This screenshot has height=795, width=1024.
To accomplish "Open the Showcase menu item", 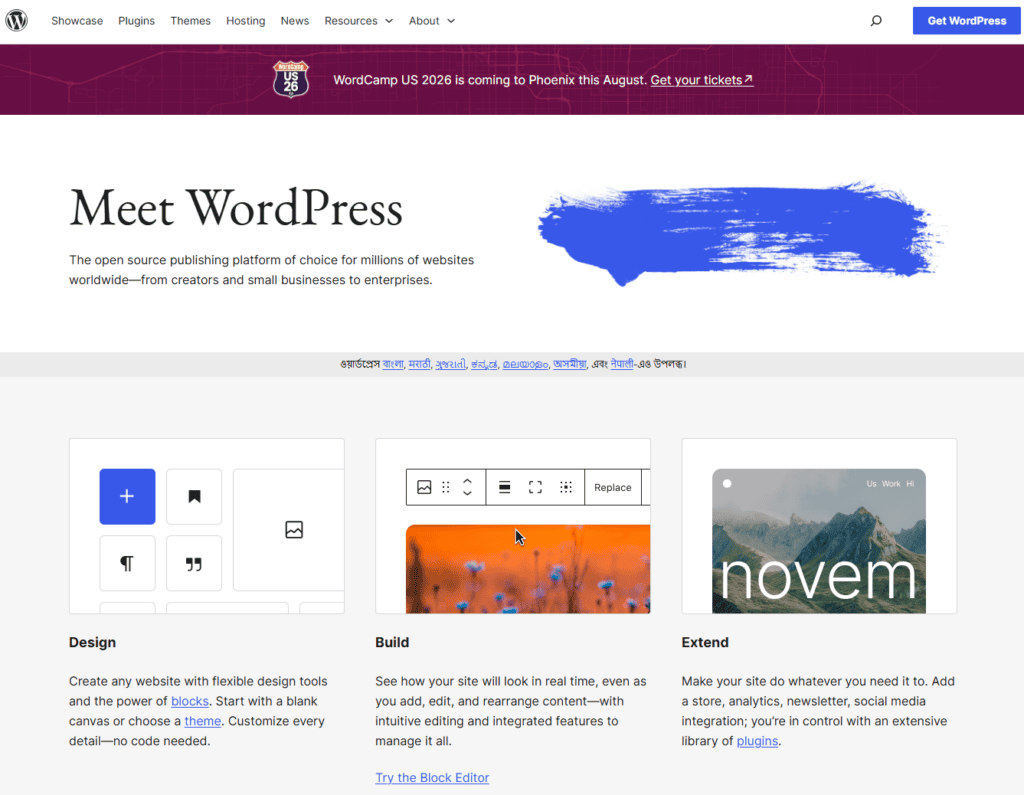I will [x=77, y=21].
